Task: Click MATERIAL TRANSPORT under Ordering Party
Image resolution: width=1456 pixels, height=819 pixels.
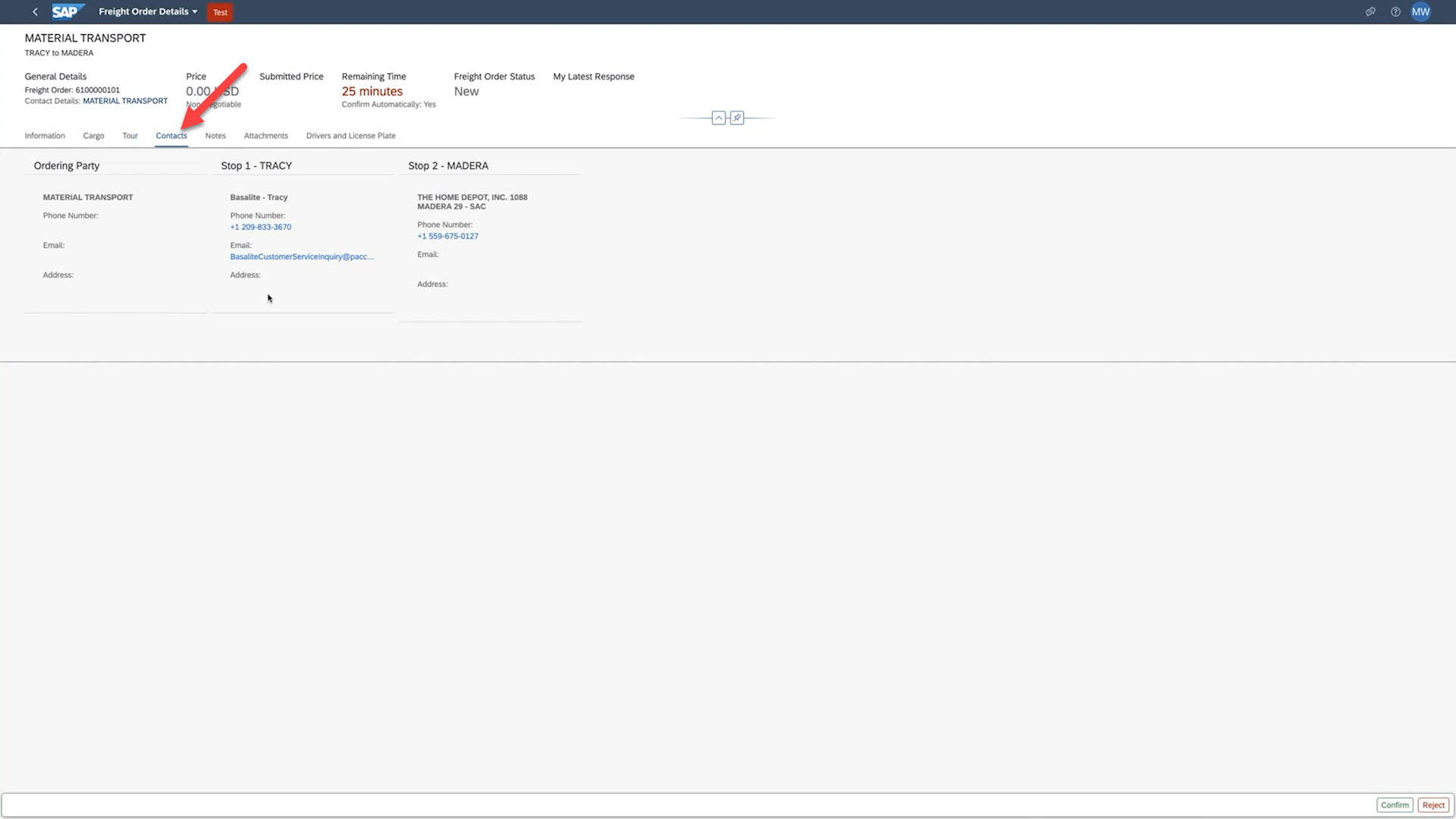Action: (x=88, y=197)
